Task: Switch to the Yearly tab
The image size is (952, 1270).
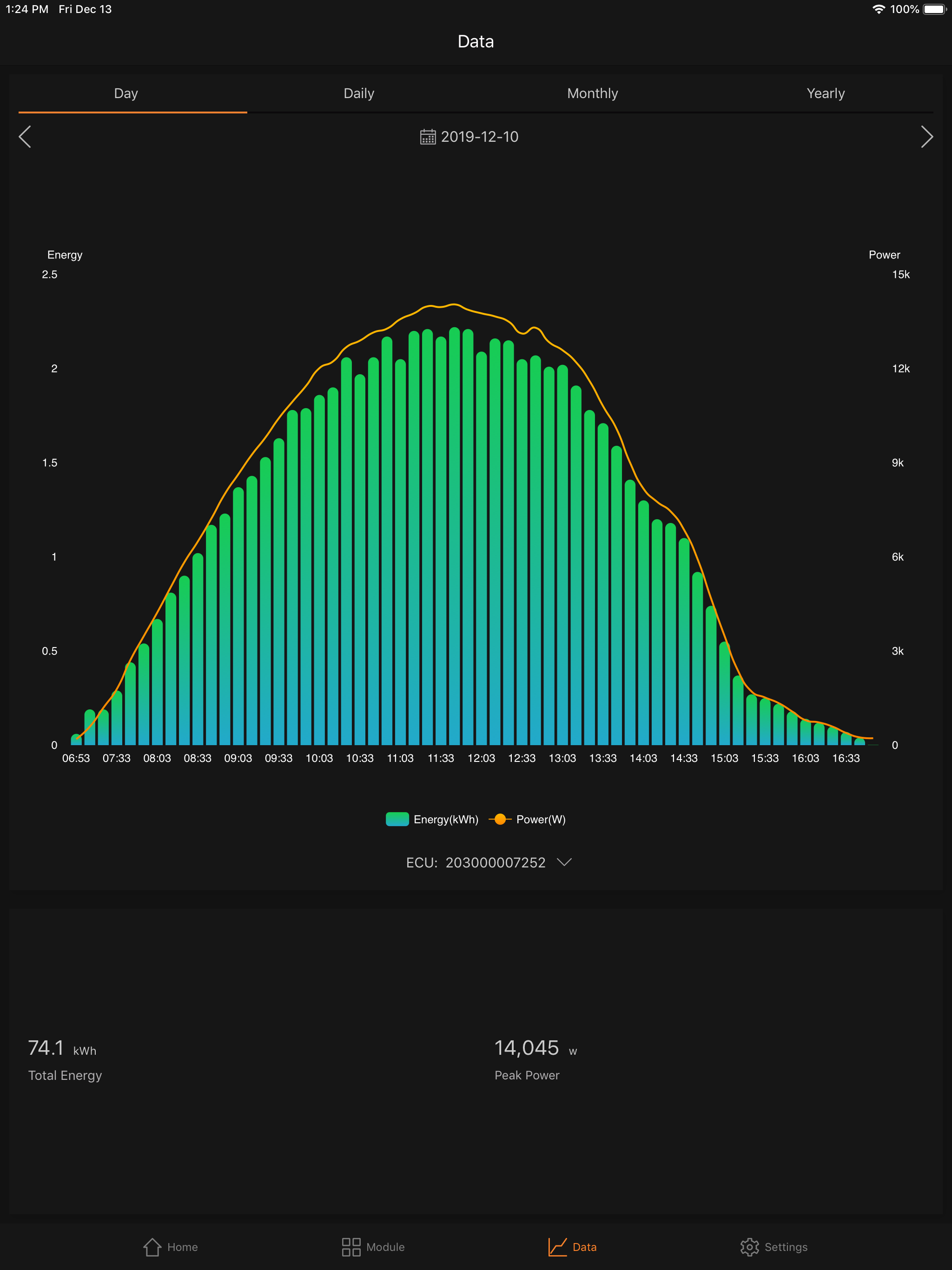Action: point(826,93)
